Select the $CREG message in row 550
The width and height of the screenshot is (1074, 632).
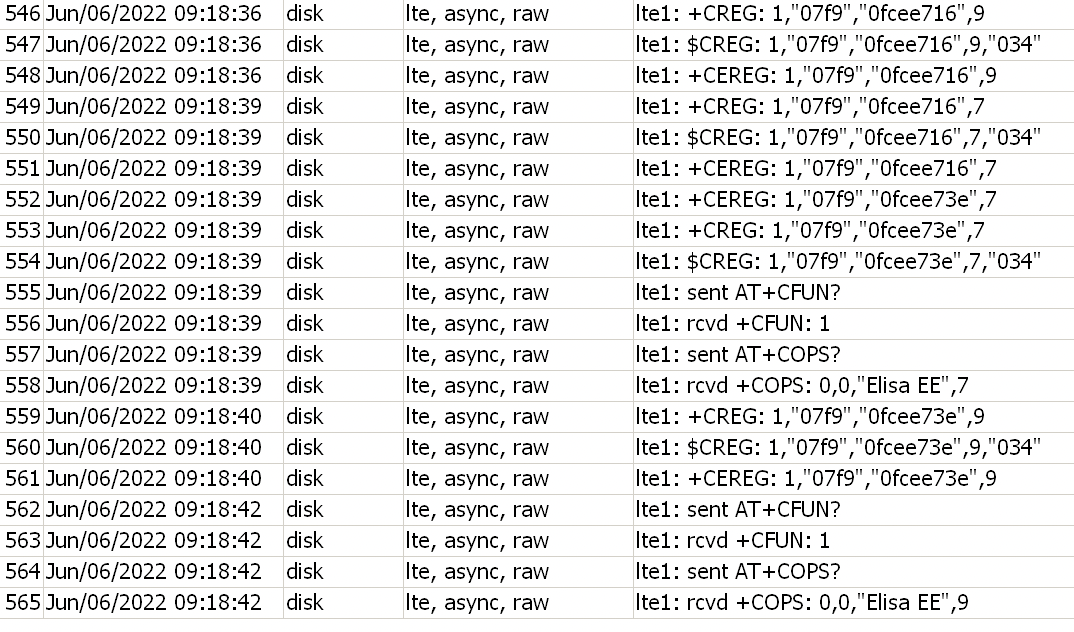click(x=840, y=138)
